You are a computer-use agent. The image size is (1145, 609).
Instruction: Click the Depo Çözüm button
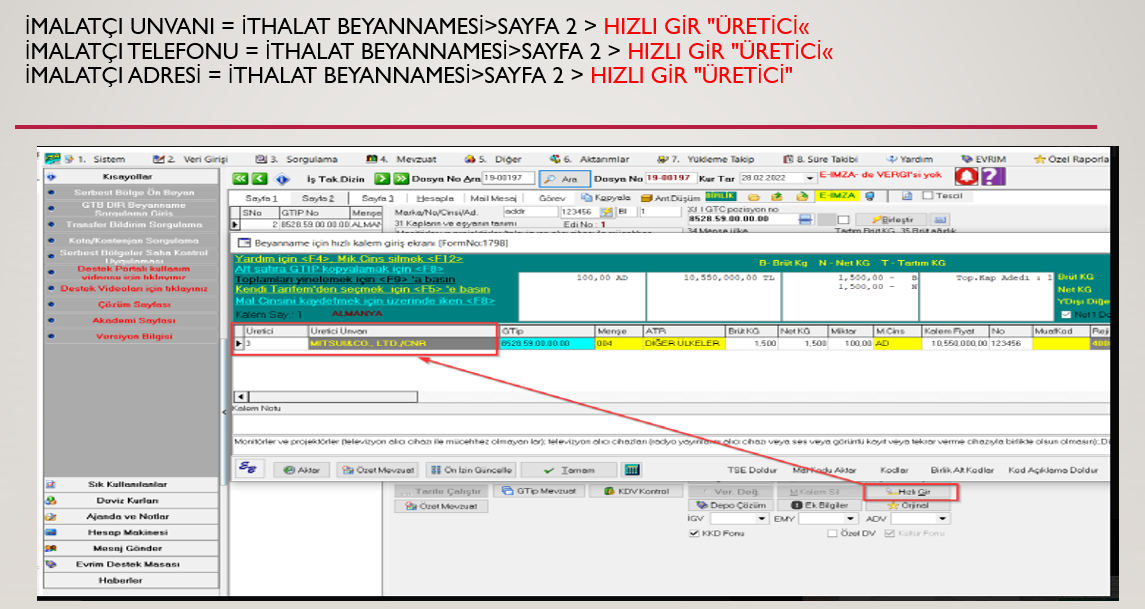[730, 505]
